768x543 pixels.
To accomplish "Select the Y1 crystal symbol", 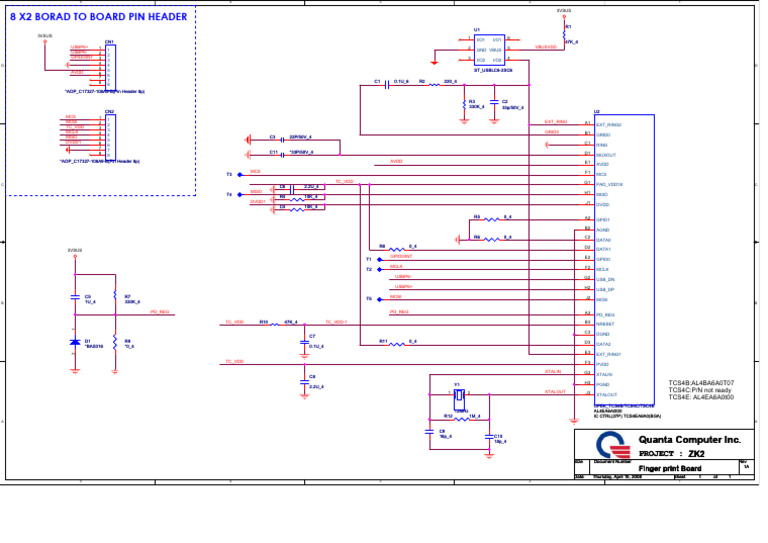I will click(x=459, y=399).
